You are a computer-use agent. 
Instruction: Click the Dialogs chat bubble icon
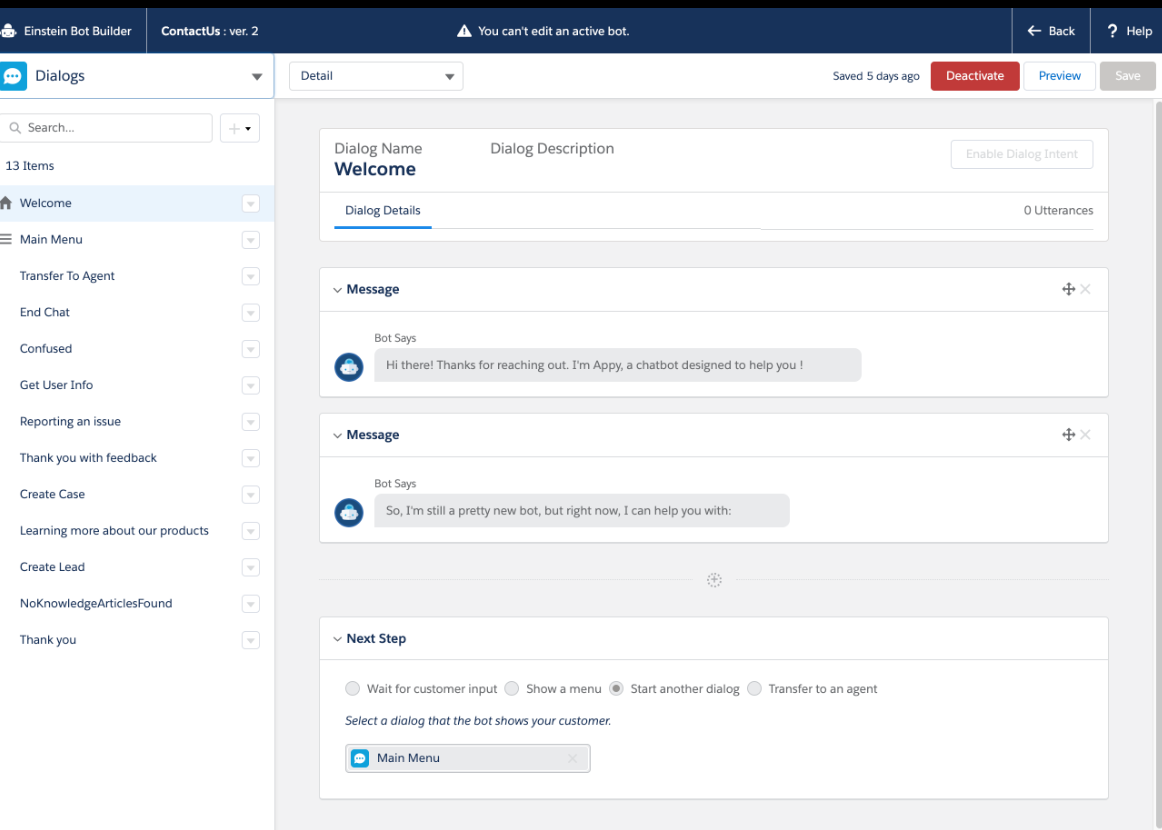click(x=13, y=76)
